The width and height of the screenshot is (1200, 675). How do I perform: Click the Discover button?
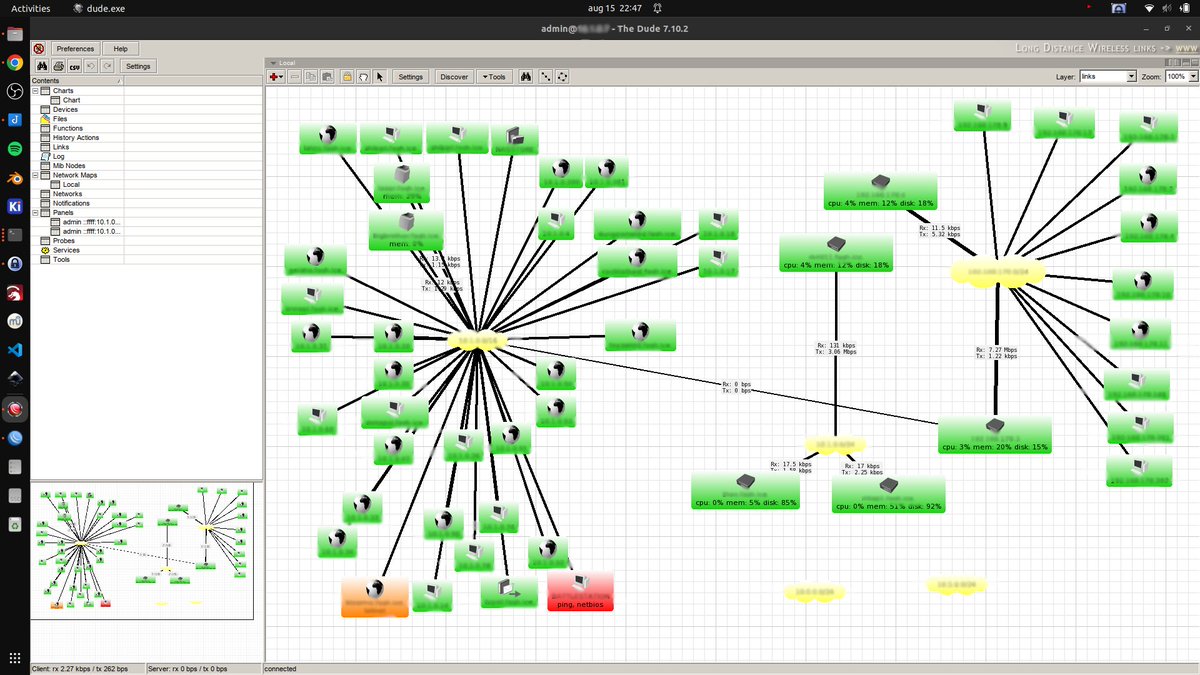[454, 76]
